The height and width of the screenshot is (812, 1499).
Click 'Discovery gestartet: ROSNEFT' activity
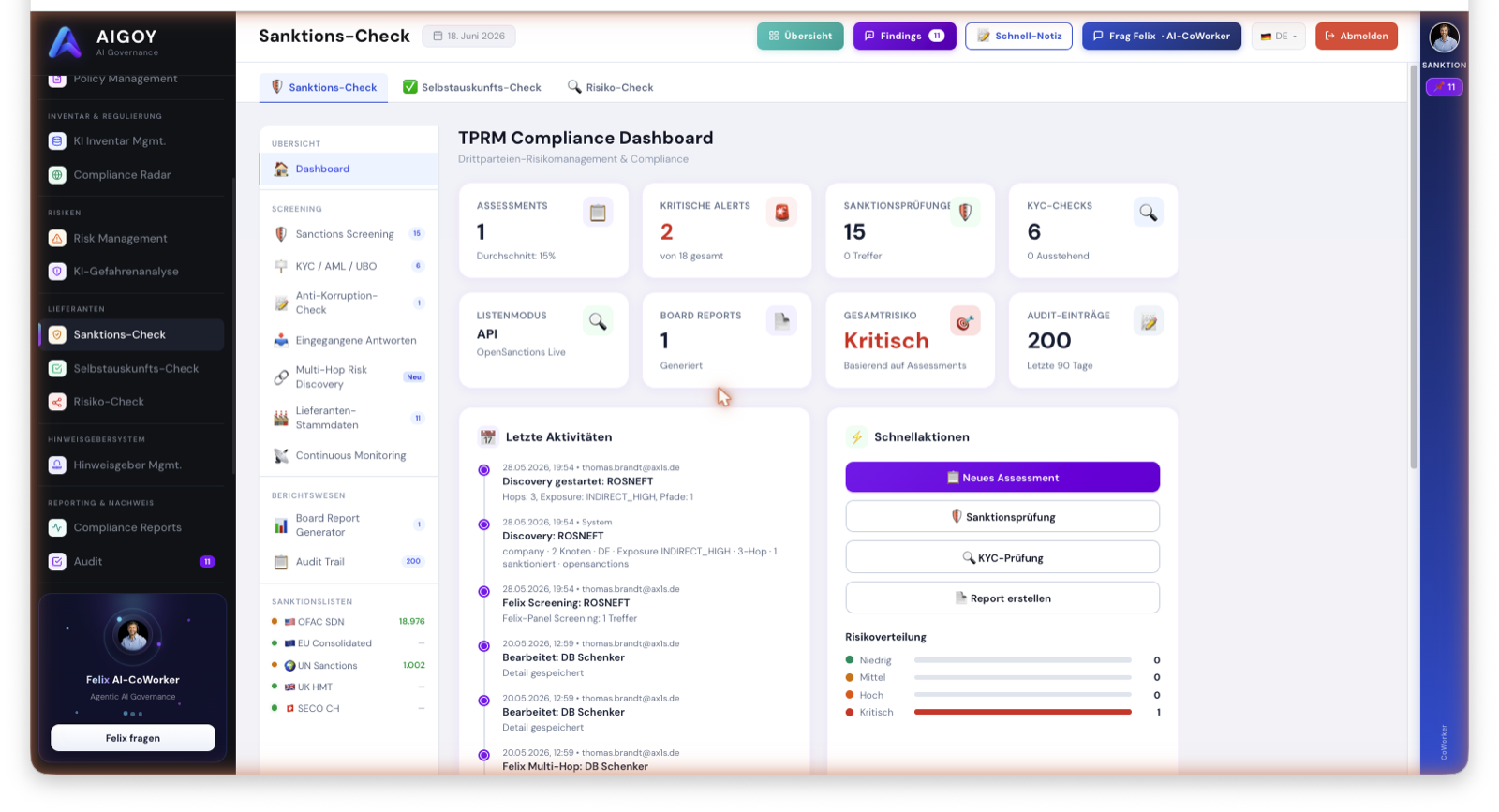(577, 481)
